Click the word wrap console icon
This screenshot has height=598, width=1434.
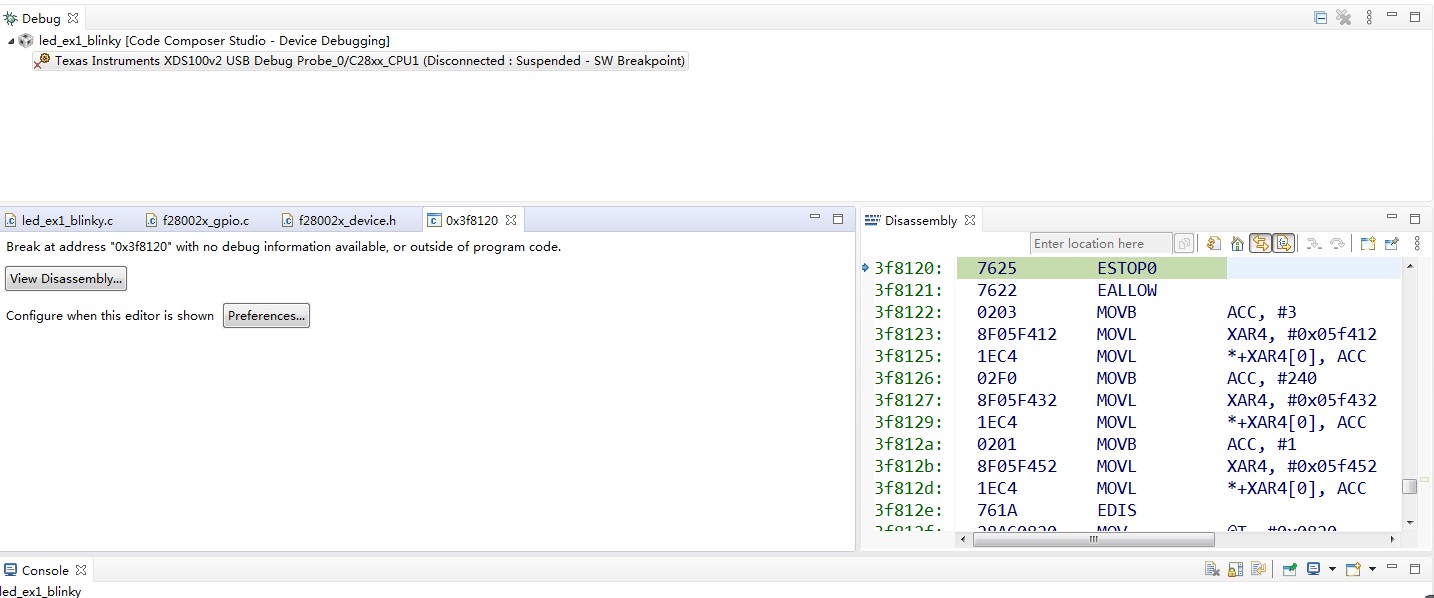coord(1259,570)
